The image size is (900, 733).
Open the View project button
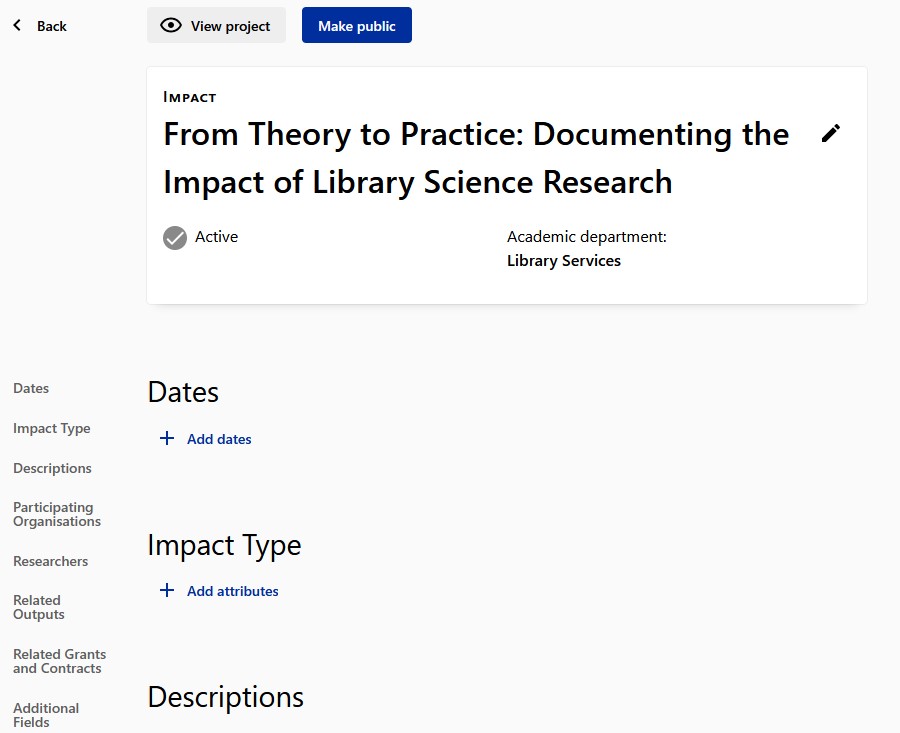click(x=216, y=26)
